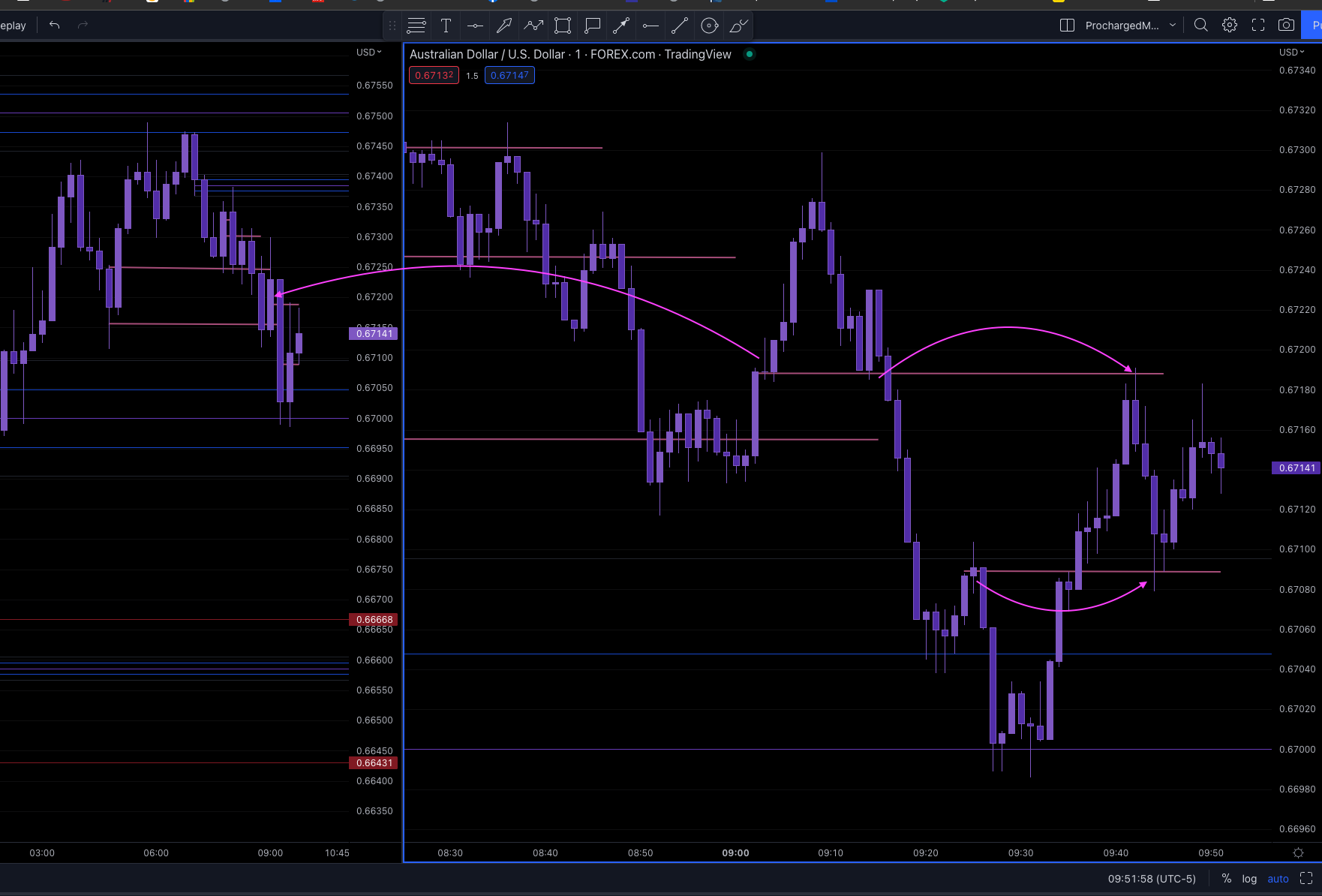
Task: Take a chart snapshot with the camera icon
Action: tap(1286, 24)
